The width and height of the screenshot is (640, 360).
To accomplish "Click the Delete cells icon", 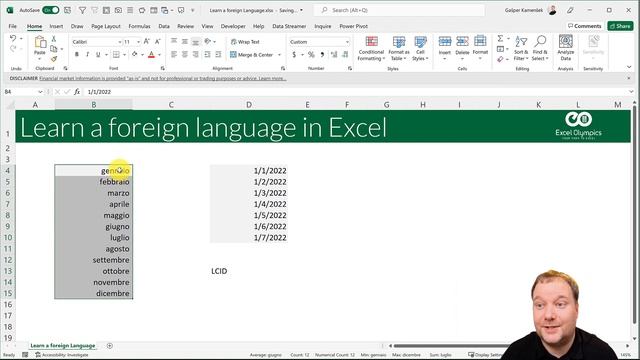I will [x=462, y=41].
